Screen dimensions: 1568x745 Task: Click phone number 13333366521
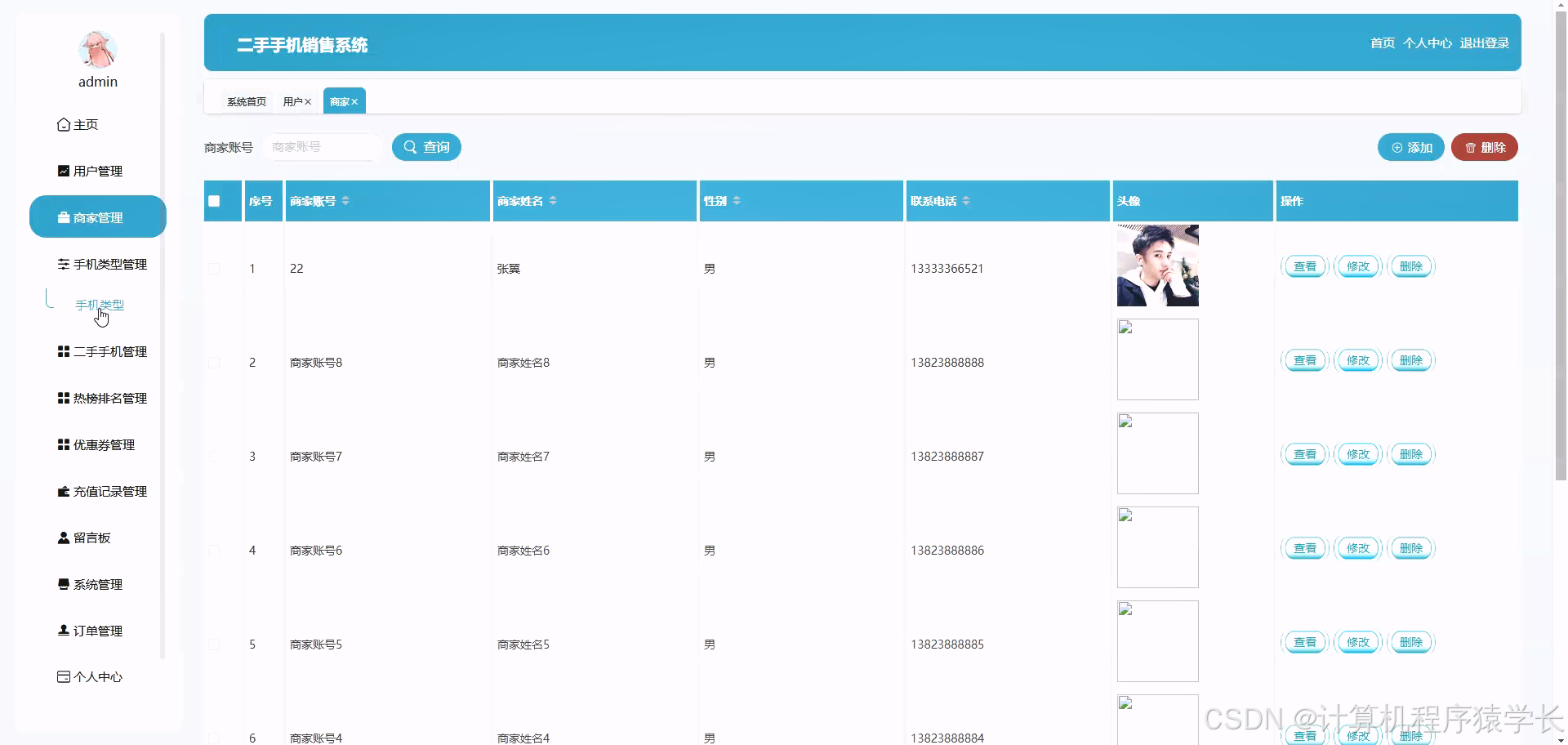coord(947,269)
